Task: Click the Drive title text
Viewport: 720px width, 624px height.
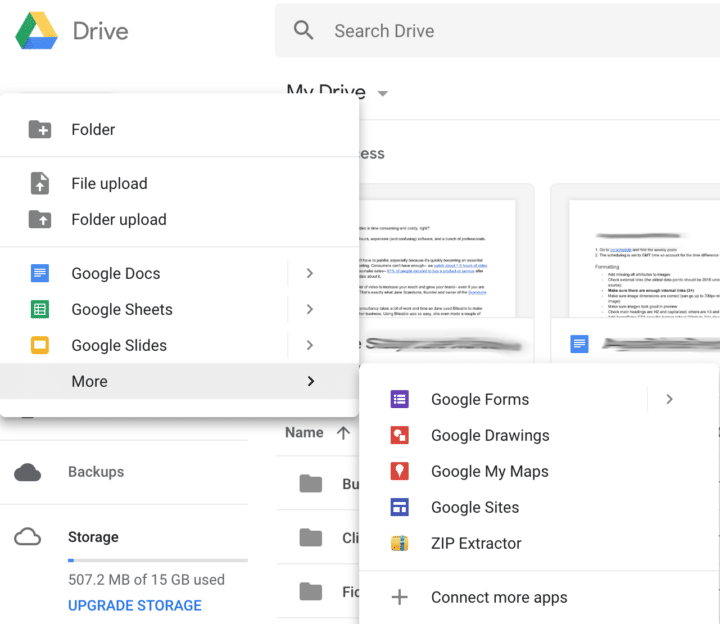Action: point(101,31)
